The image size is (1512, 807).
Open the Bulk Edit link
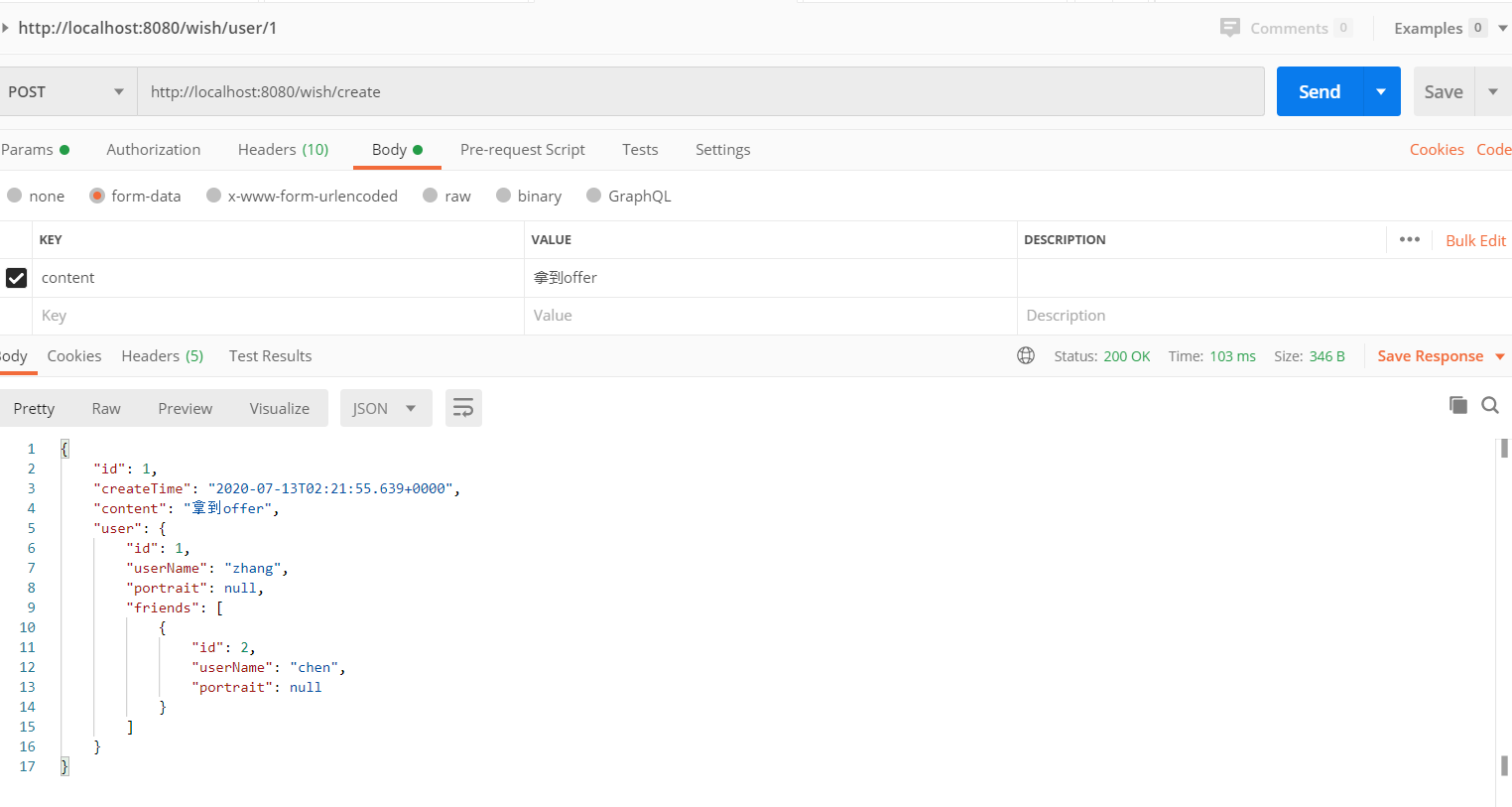coord(1475,240)
